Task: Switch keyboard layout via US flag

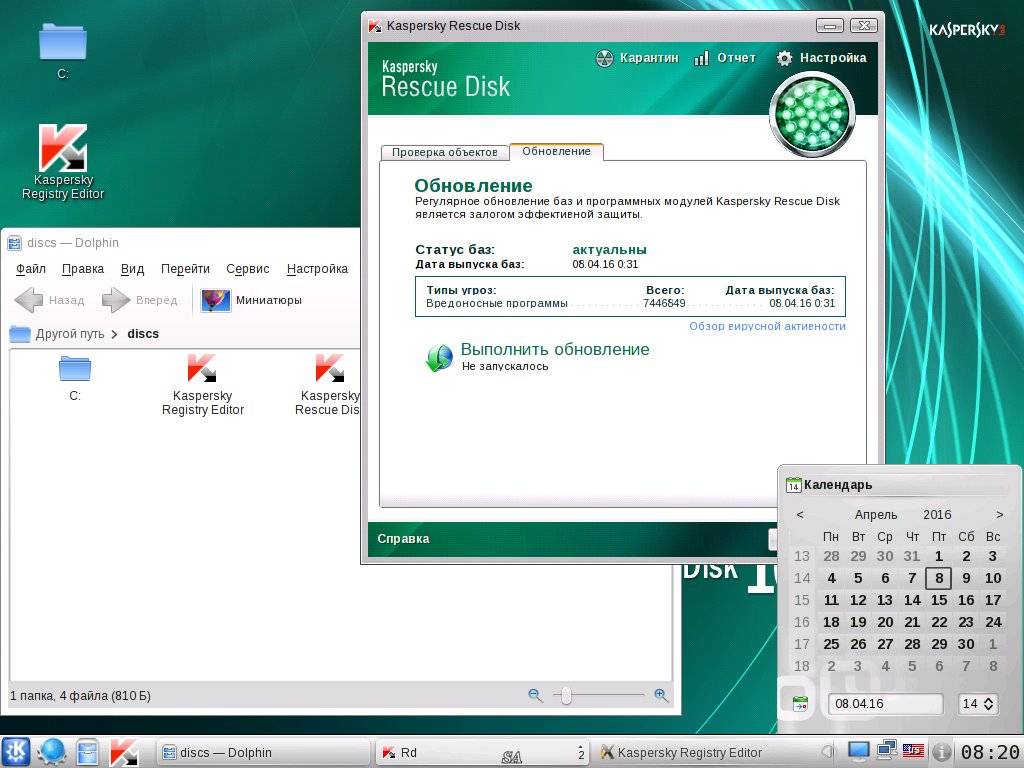Action: pos(913,751)
